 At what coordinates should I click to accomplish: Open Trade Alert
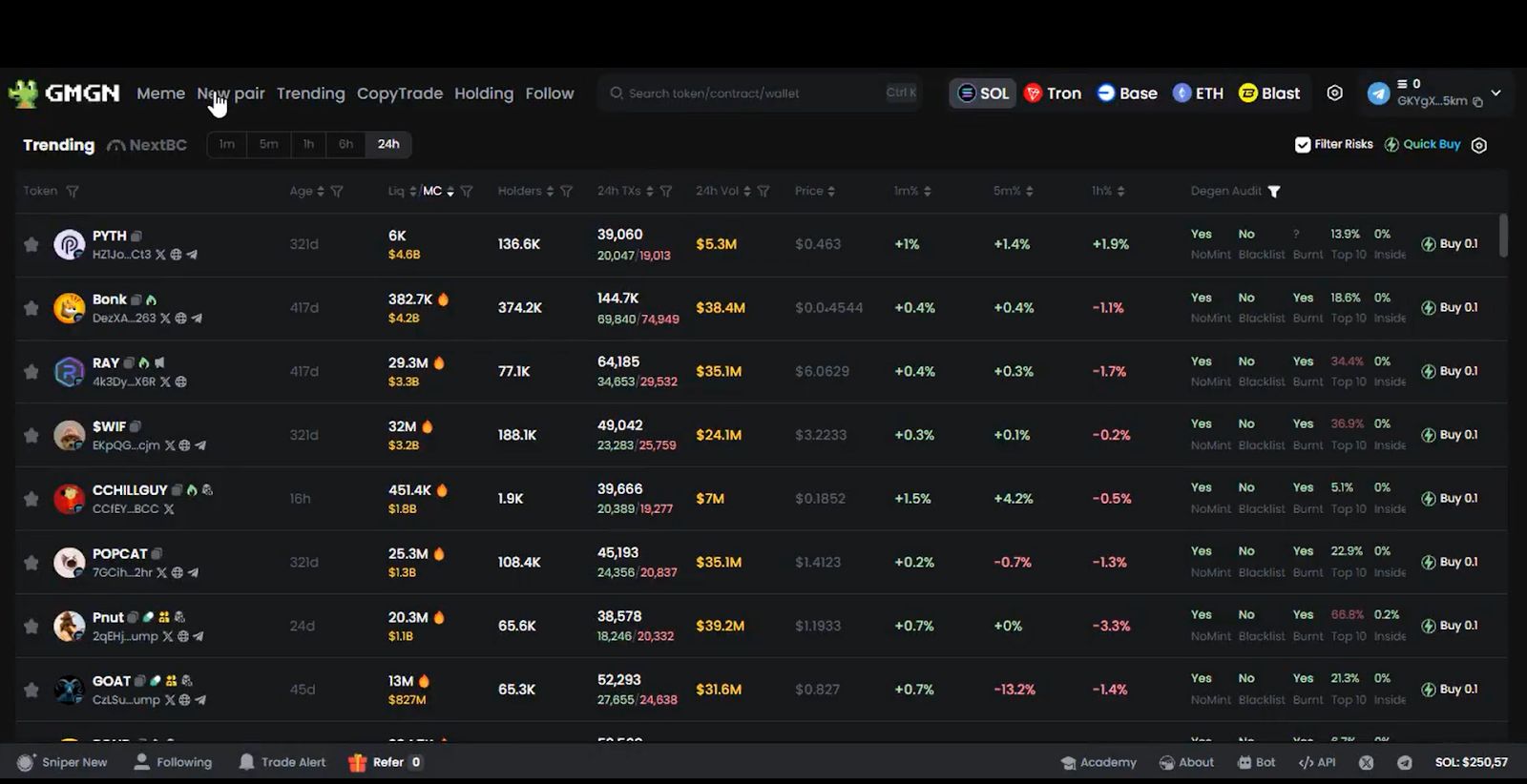tap(282, 762)
